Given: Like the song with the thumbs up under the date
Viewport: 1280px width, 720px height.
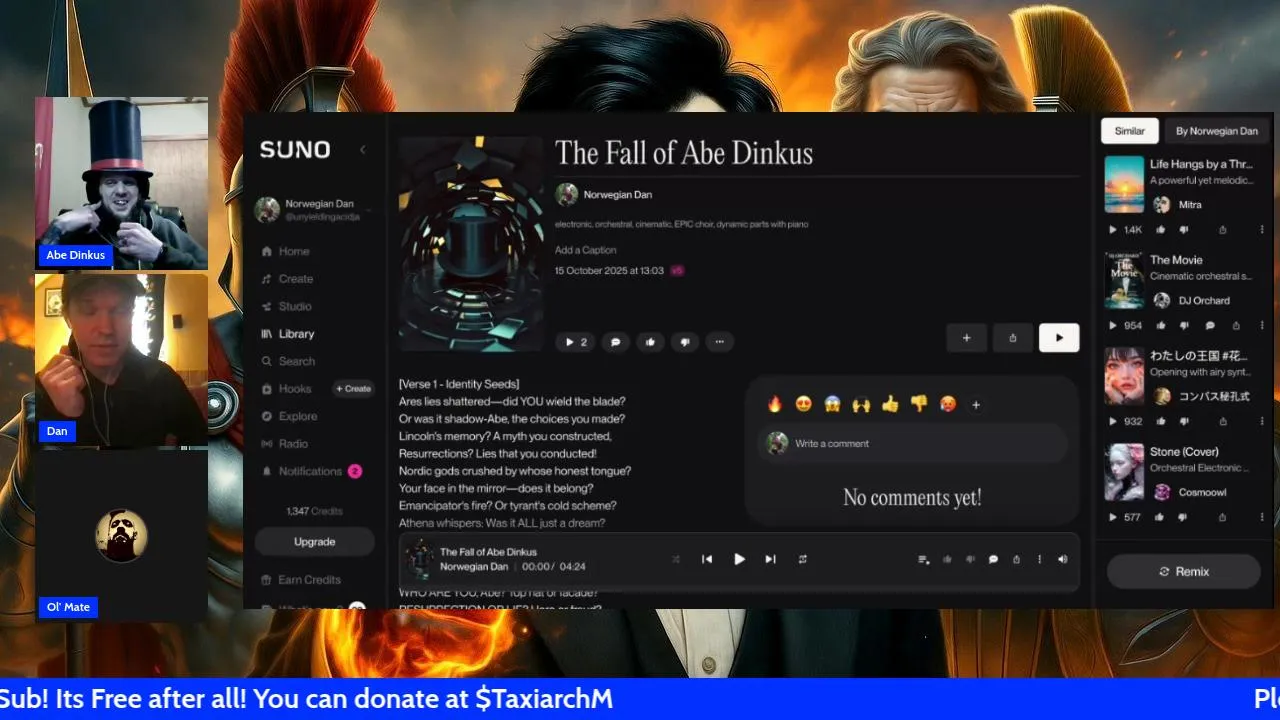Looking at the screenshot, I should pos(650,342).
